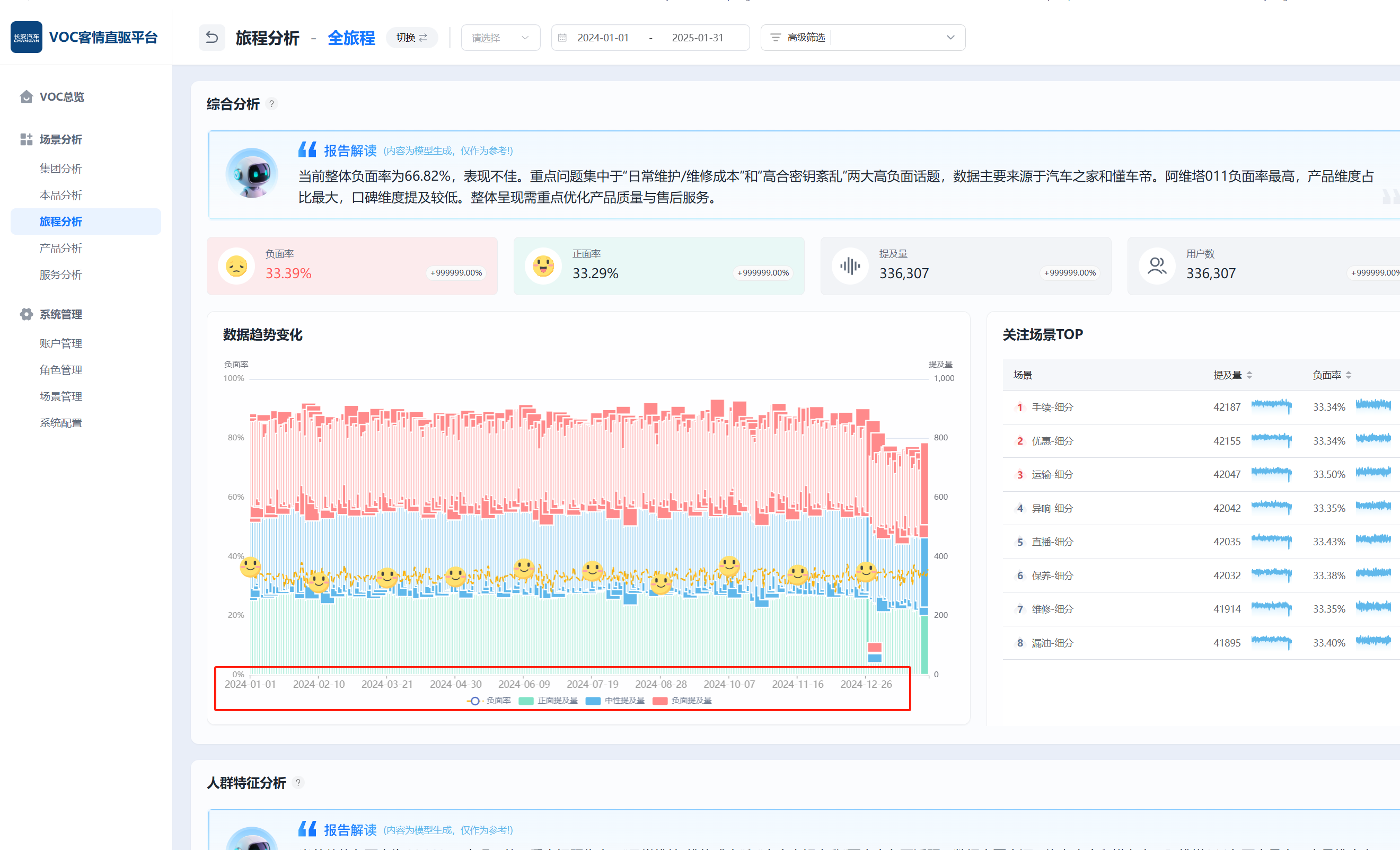Click the 切换 switch button
Viewport: 1400px width, 850px height.
[x=411, y=38]
